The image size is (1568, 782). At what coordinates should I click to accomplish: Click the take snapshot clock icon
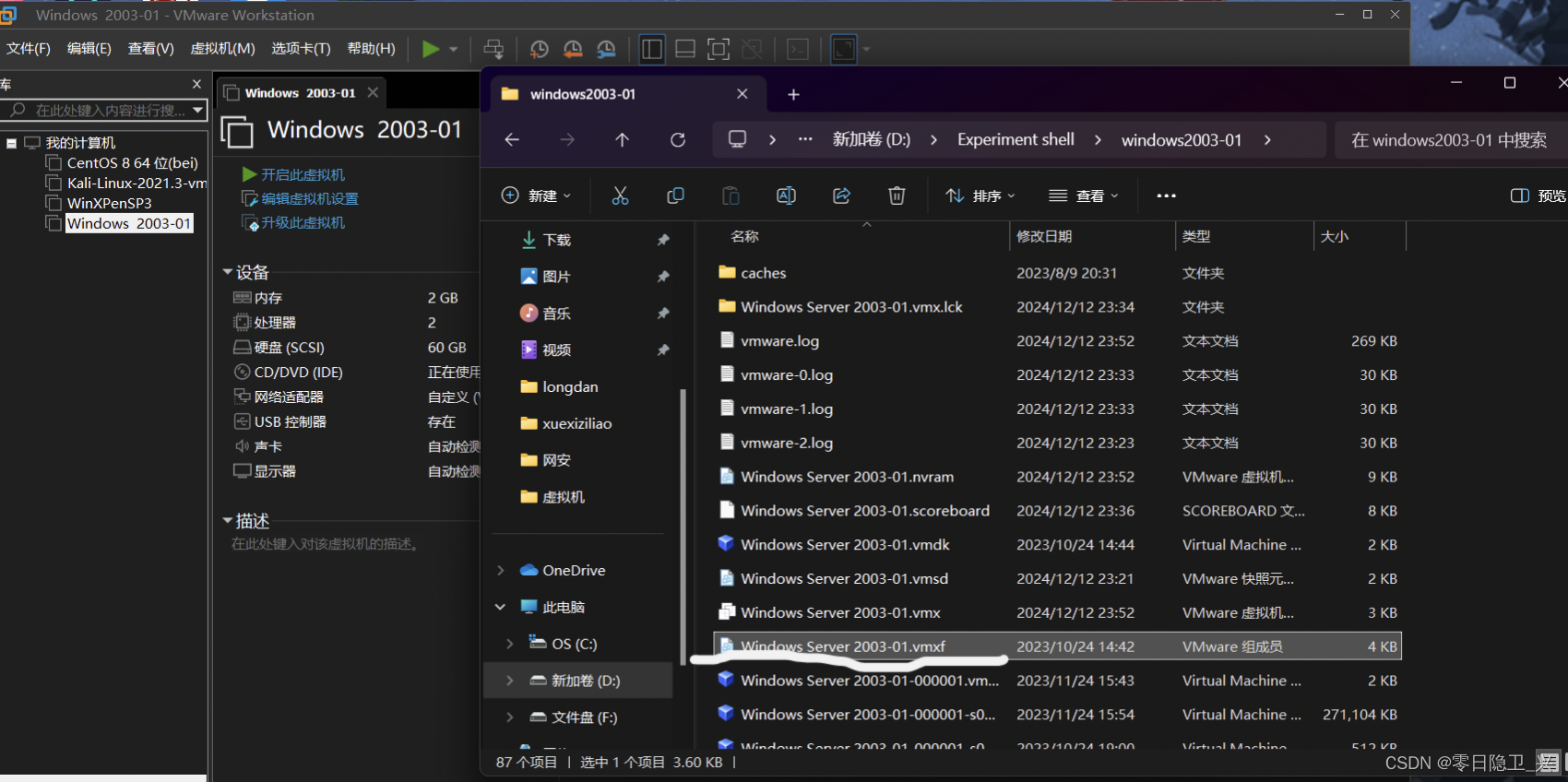pyautogui.click(x=540, y=49)
